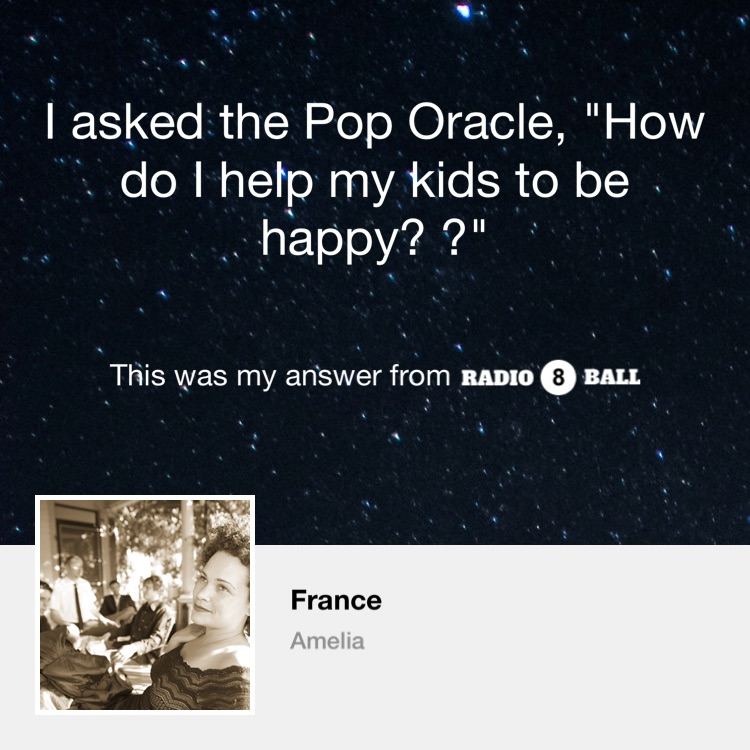Click the brightest star at the top of the sky
The width and height of the screenshot is (750, 750).
(x=463, y=10)
